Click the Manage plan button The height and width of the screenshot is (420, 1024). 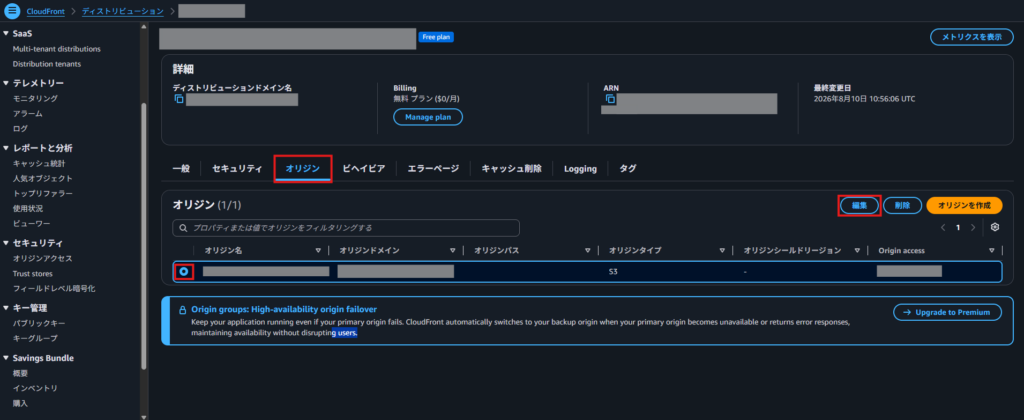(x=428, y=117)
